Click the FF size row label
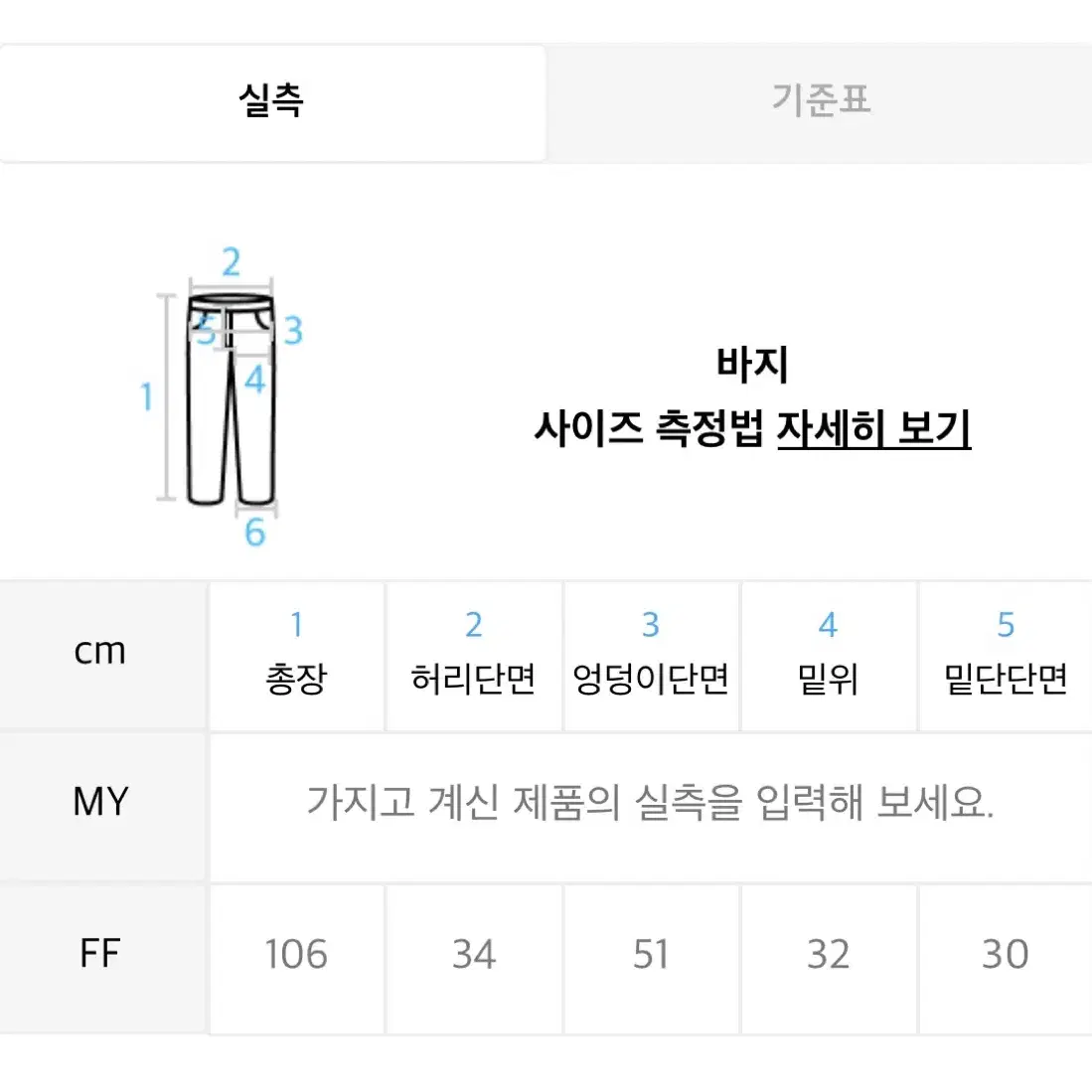 click(x=100, y=954)
